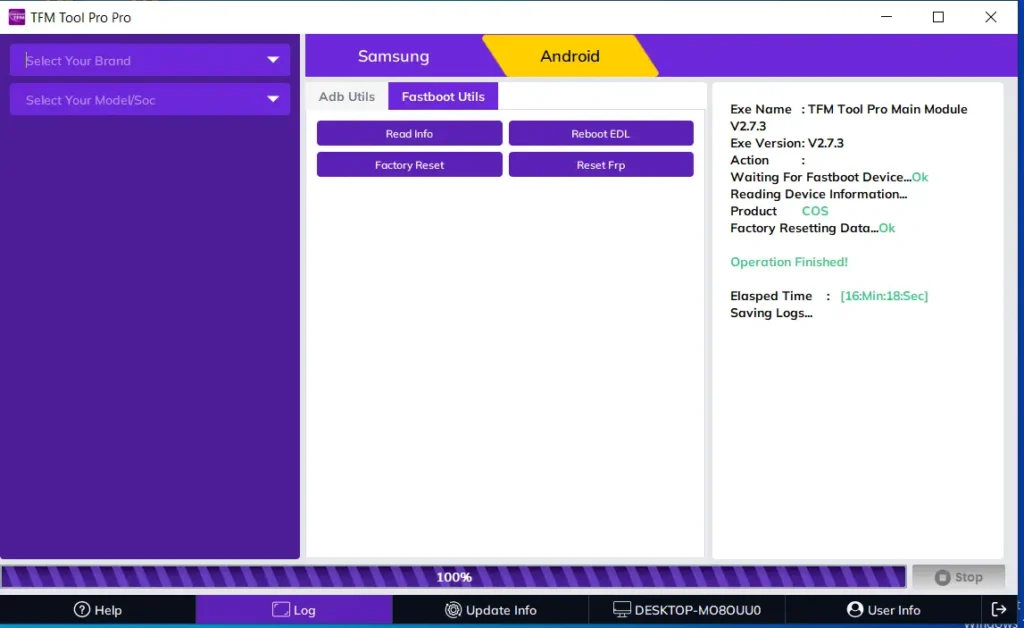Click the Update Info gear icon
Viewport: 1024px width, 628px height.
(453, 610)
